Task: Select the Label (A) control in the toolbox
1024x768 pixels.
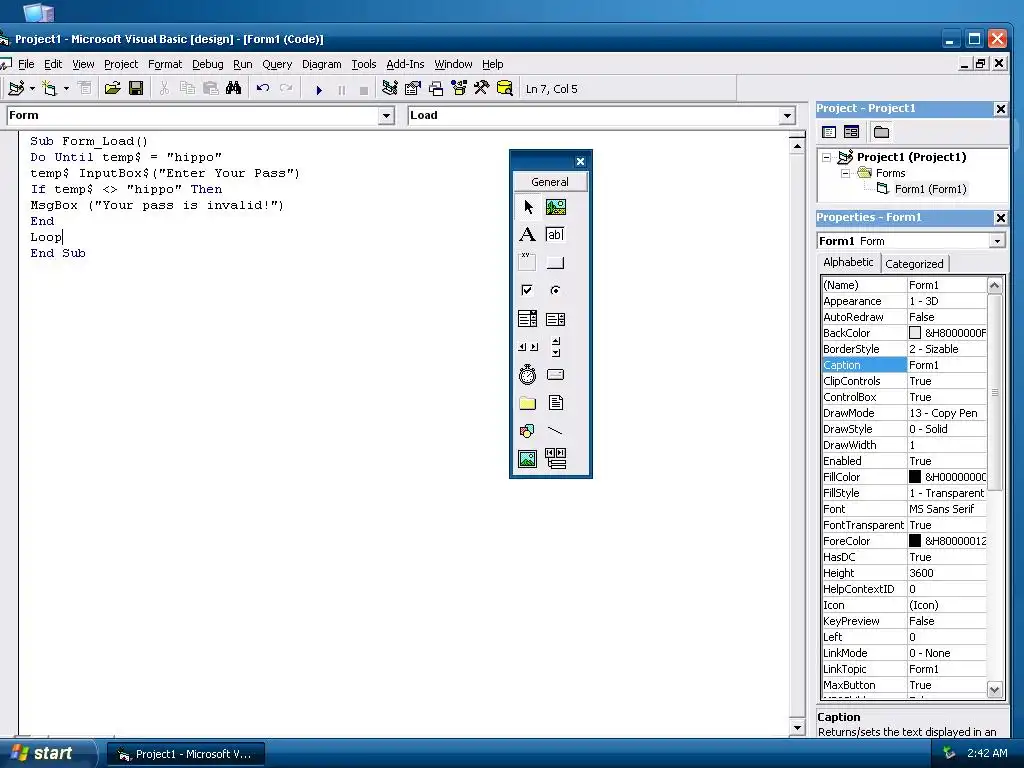Action: tap(528, 234)
